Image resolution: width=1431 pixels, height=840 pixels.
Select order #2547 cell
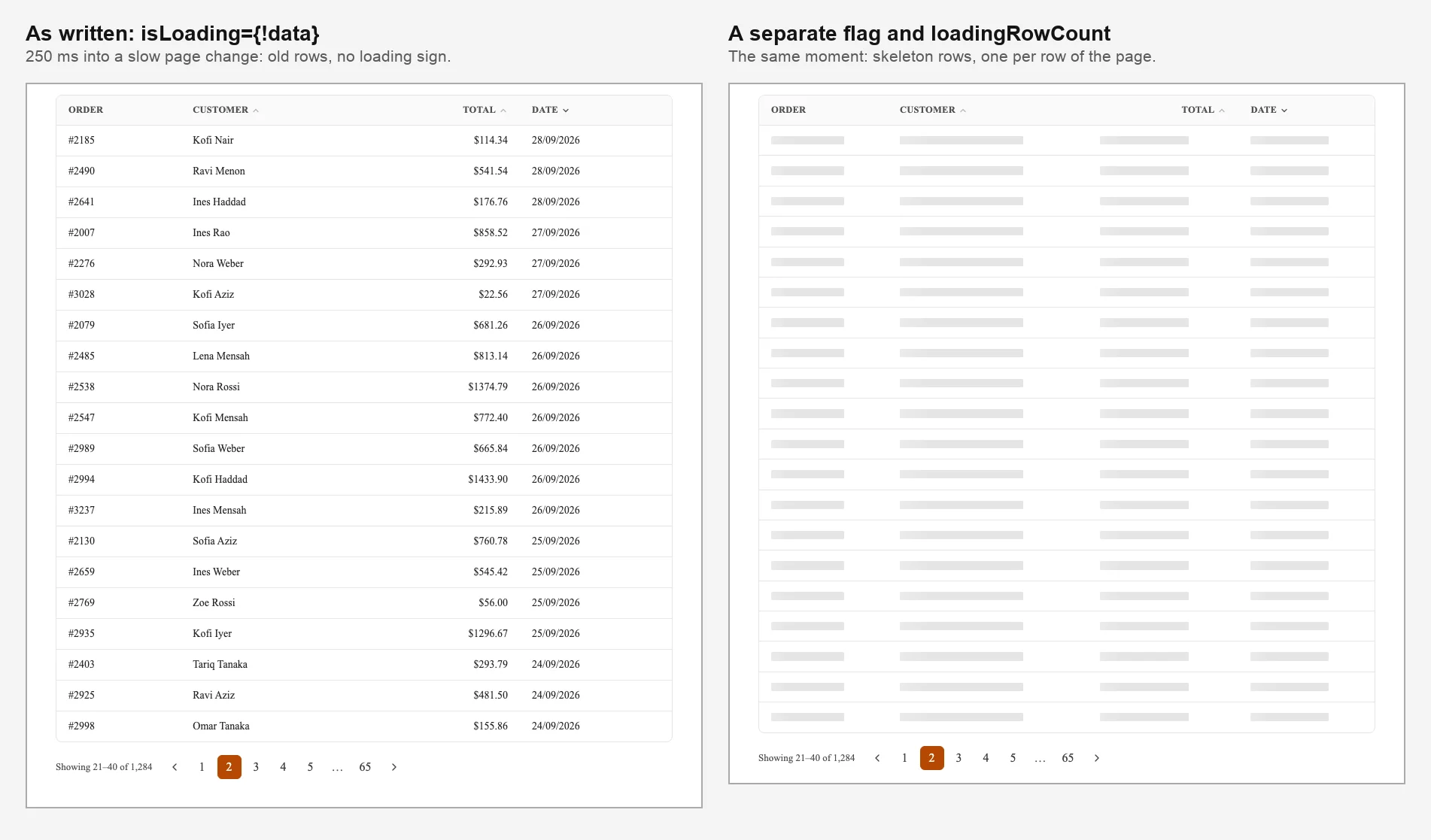pyautogui.click(x=81, y=418)
